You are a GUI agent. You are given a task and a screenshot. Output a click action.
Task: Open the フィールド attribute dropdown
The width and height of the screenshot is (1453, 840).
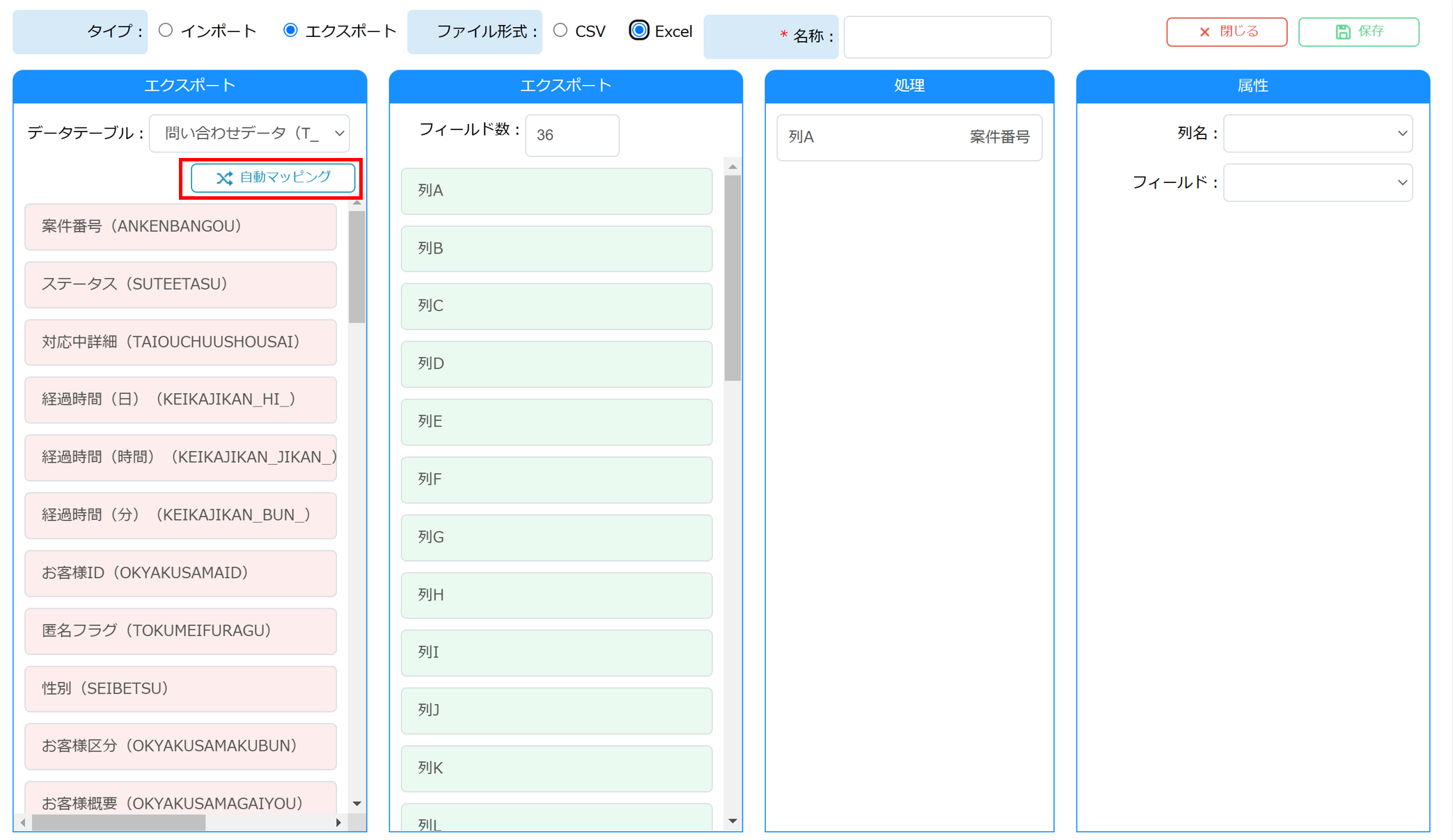(1318, 182)
